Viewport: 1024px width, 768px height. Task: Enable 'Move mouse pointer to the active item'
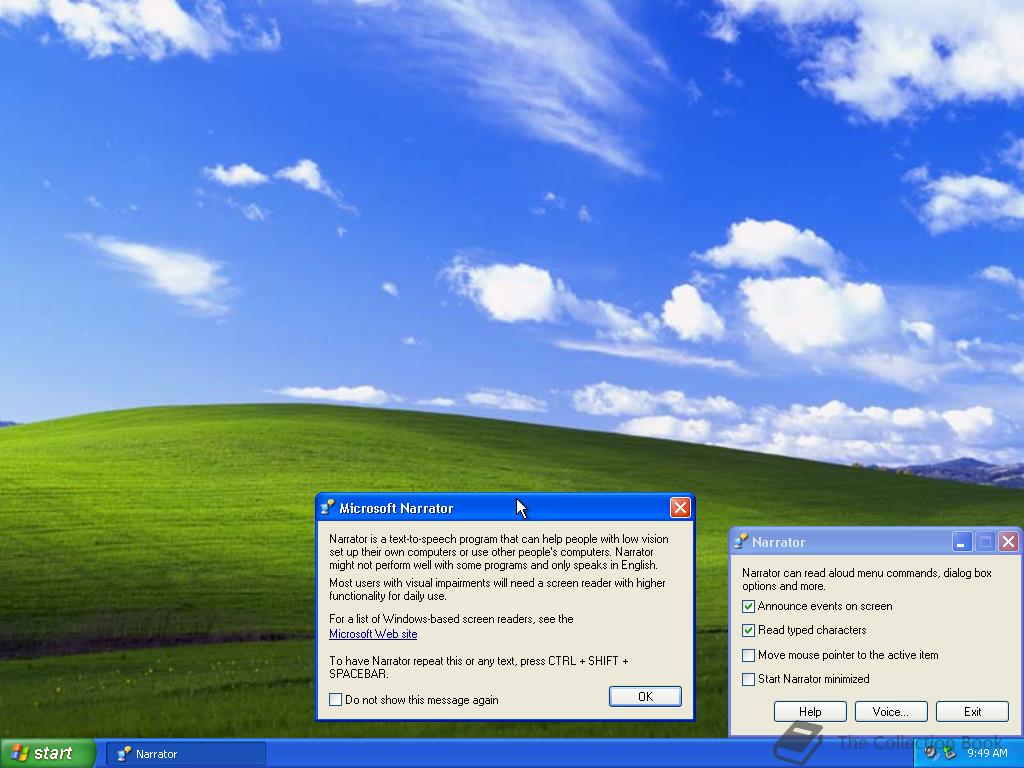(748, 655)
